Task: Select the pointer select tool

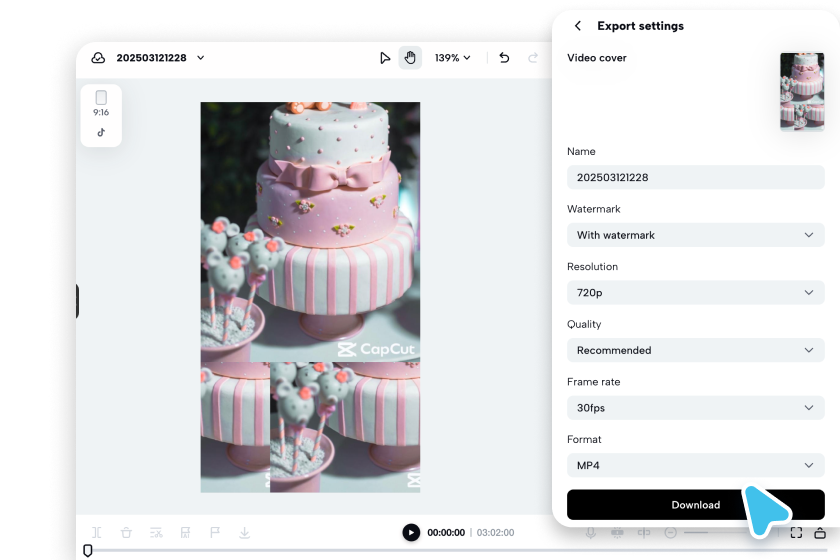Action: click(x=385, y=58)
